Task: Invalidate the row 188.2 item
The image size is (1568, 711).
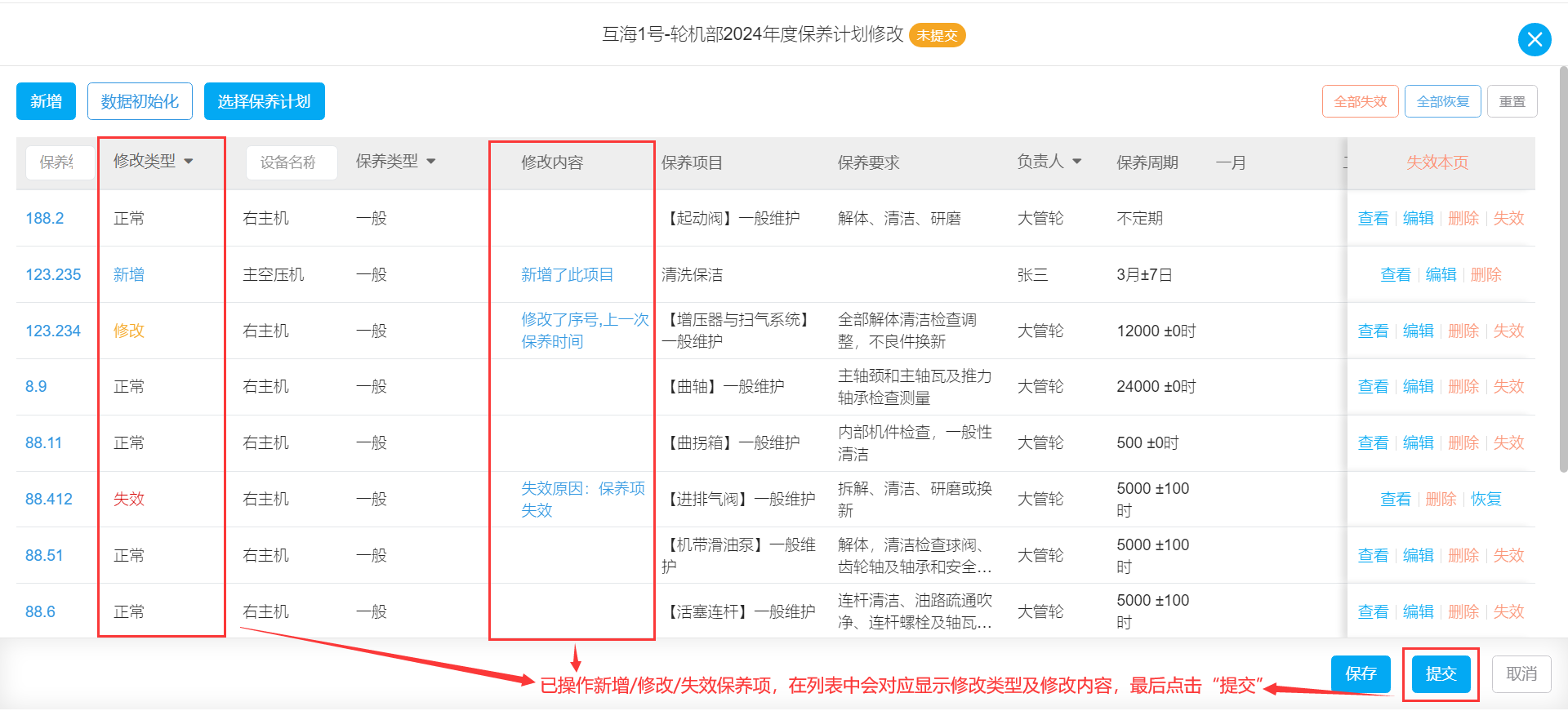Action: coord(1508,218)
